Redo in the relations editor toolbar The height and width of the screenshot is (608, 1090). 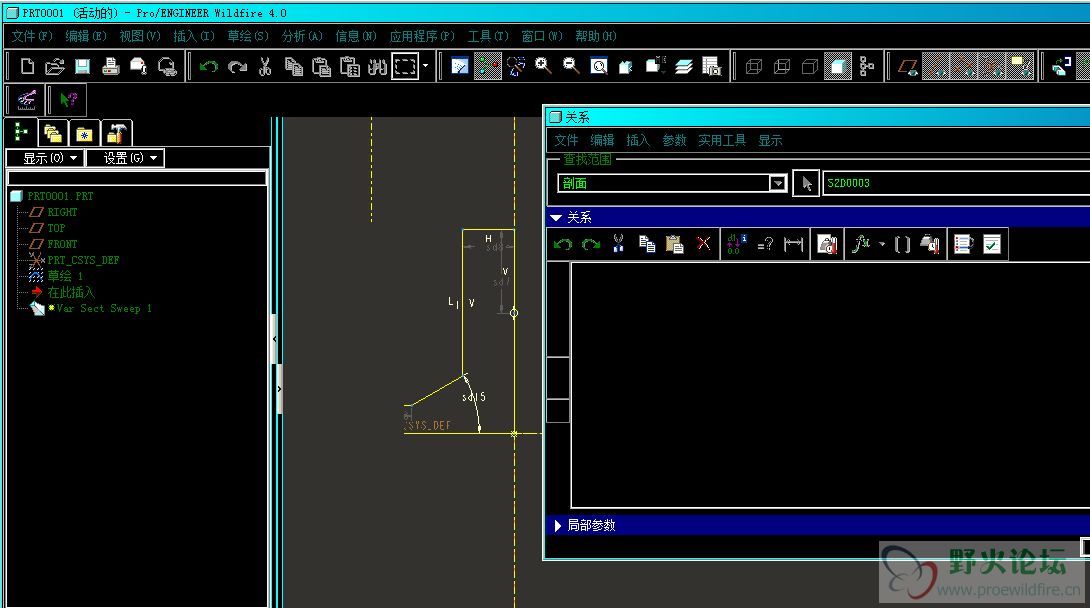[x=590, y=245]
